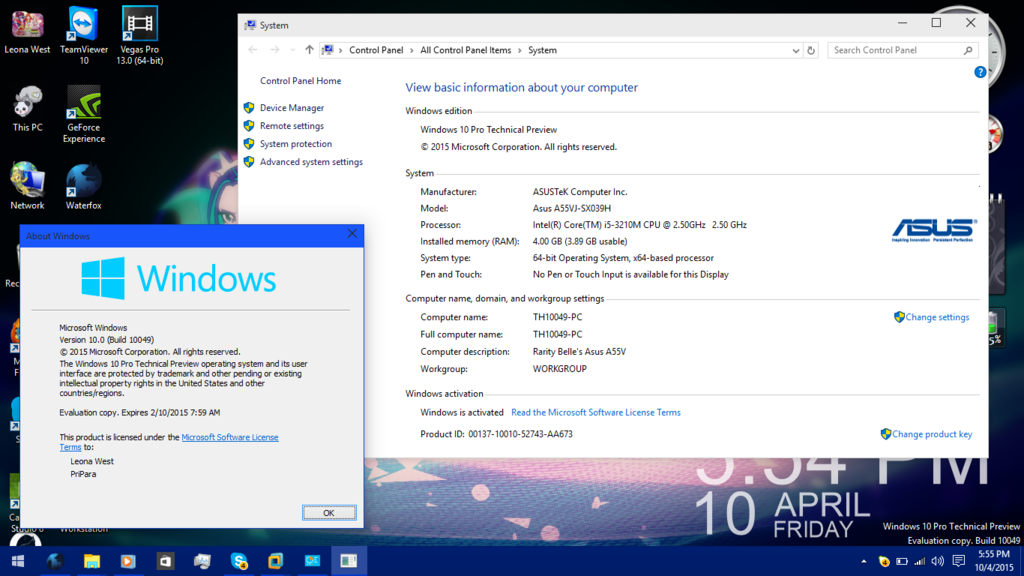The image size is (1024, 576).
Task: Click the ASUS manufacturer logo
Action: [x=934, y=230]
